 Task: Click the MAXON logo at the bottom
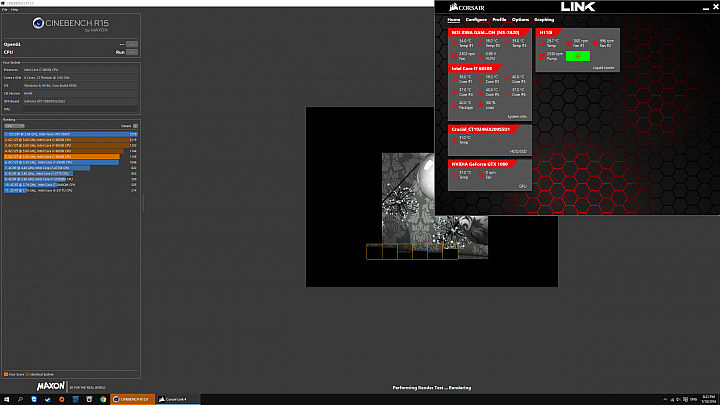pos(51,387)
